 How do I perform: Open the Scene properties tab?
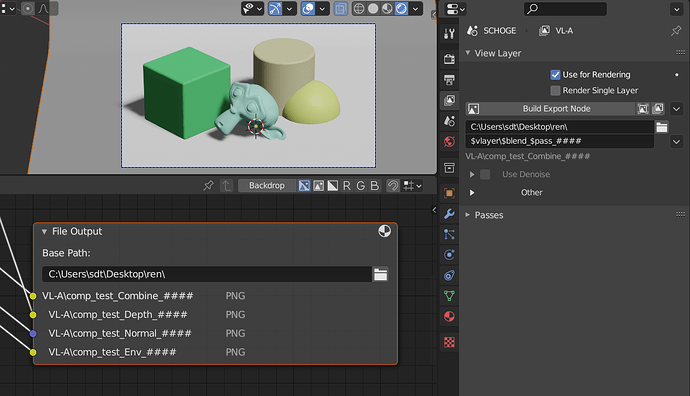click(x=449, y=121)
